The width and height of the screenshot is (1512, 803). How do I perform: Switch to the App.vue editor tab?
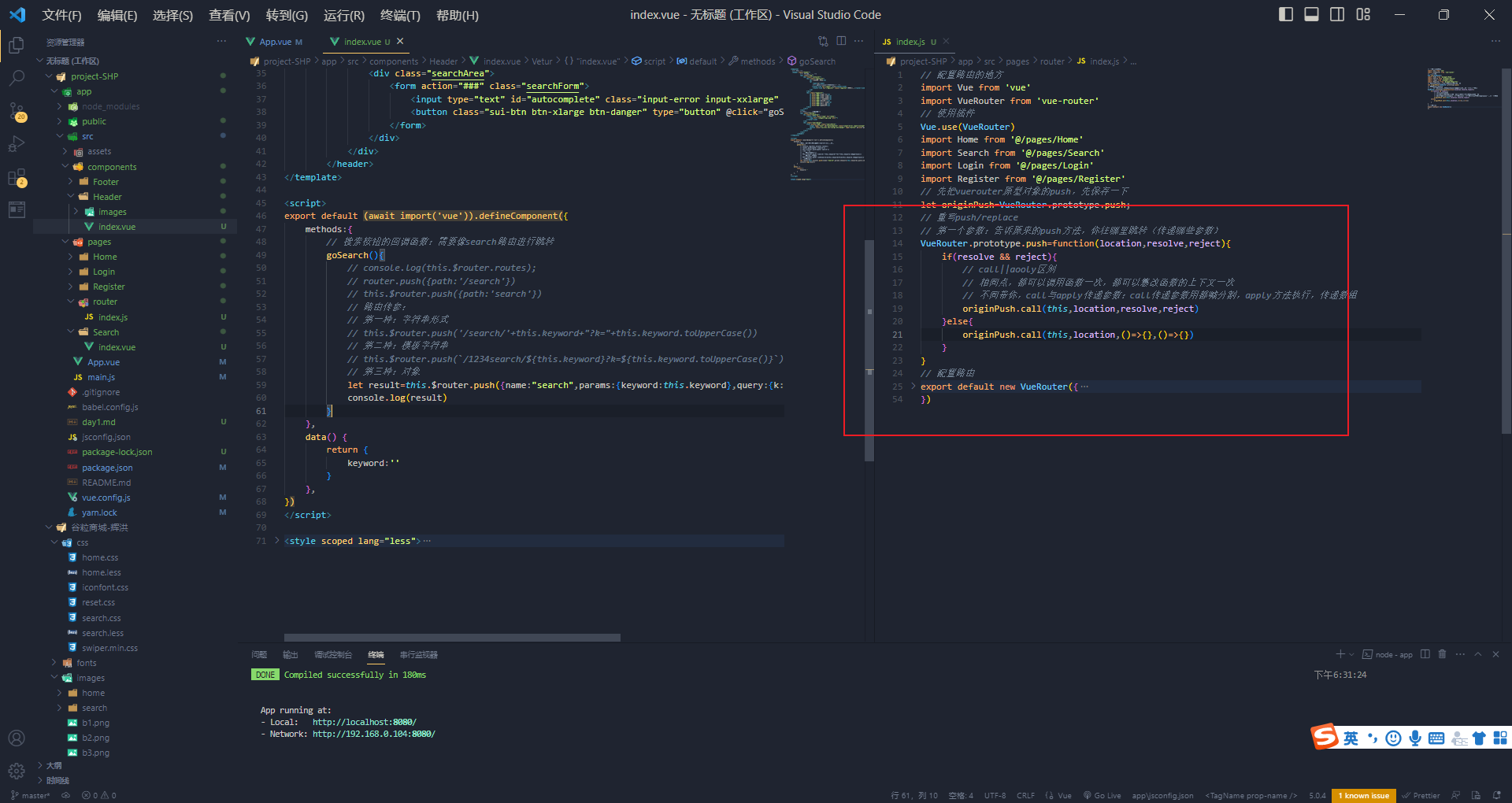[x=274, y=42]
